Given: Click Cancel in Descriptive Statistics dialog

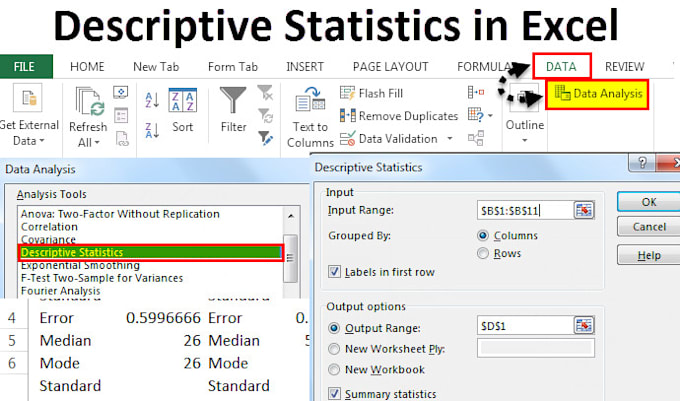Looking at the screenshot, I should [649, 227].
